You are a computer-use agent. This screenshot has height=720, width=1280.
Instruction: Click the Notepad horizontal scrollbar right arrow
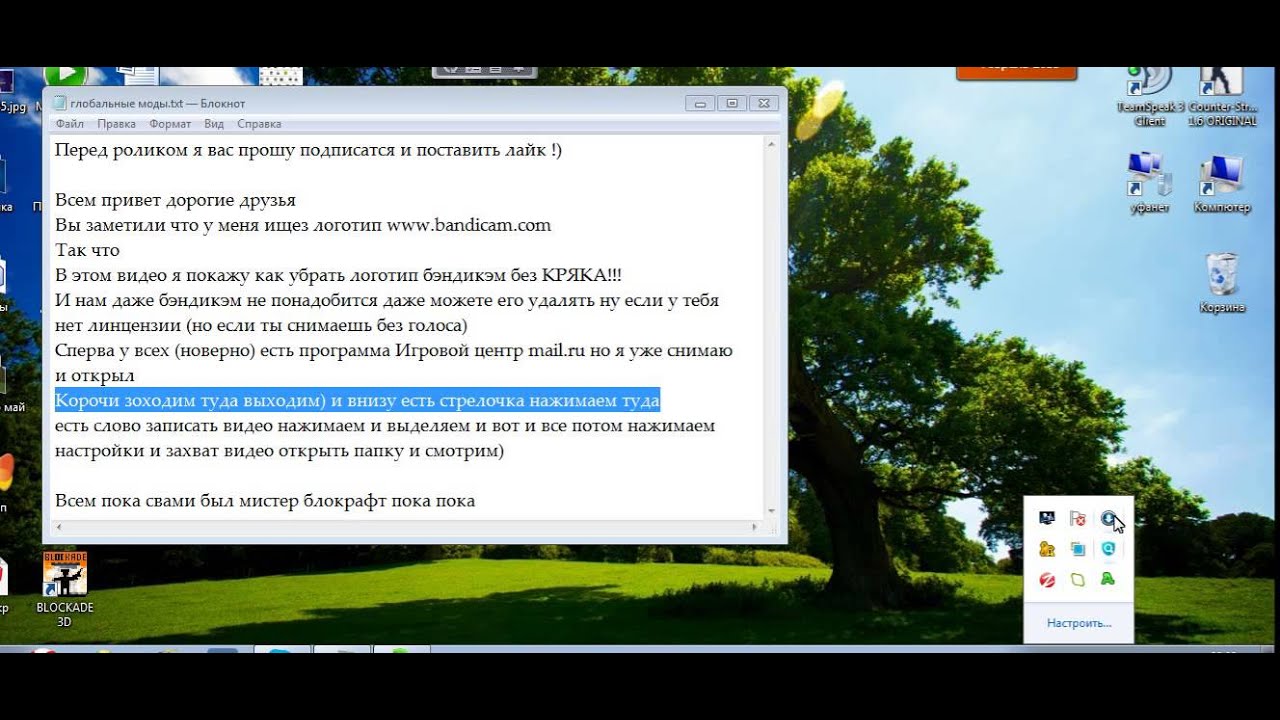tap(755, 526)
